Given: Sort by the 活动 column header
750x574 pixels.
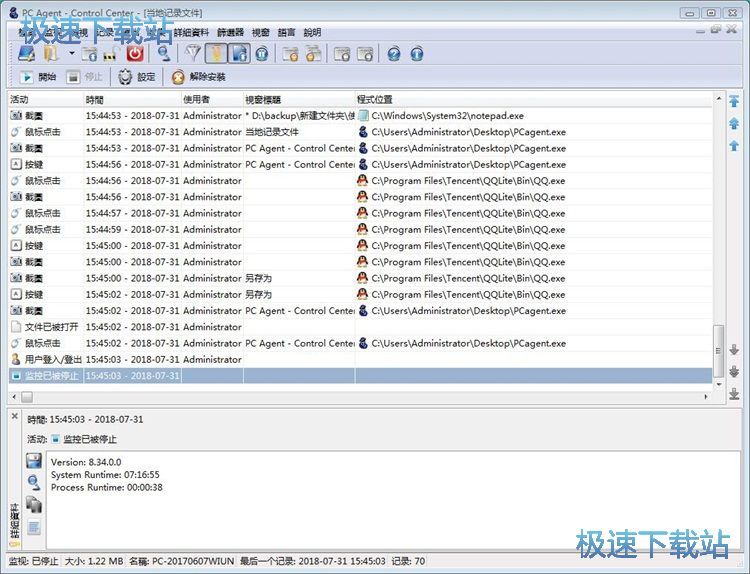Looking at the screenshot, I should (46, 99).
